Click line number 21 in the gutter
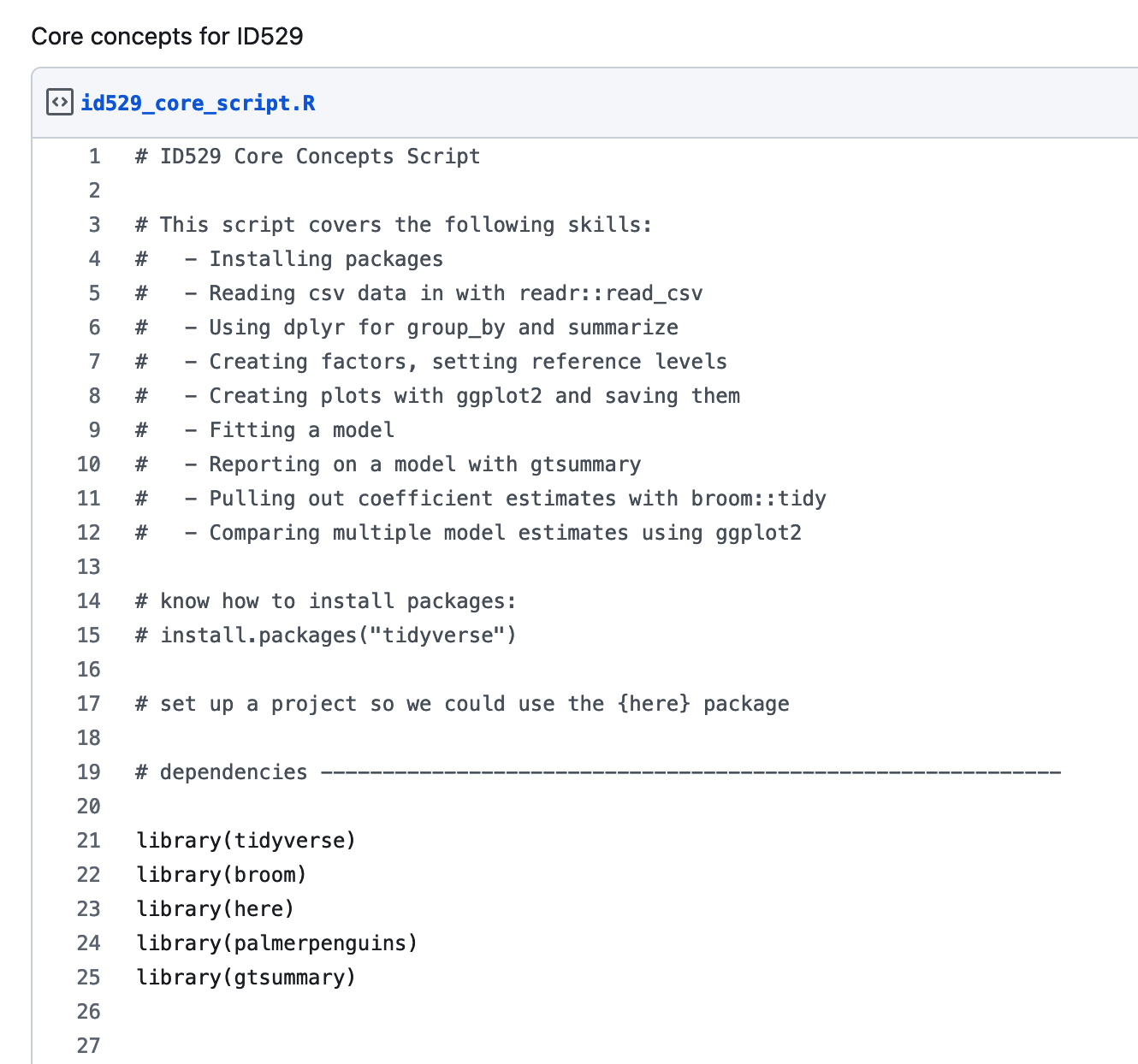The width and height of the screenshot is (1138, 1064). [x=89, y=841]
